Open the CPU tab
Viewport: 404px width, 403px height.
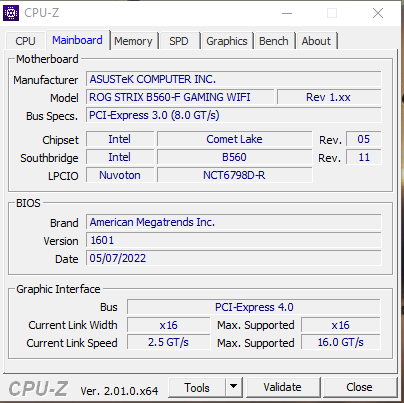click(x=25, y=41)
